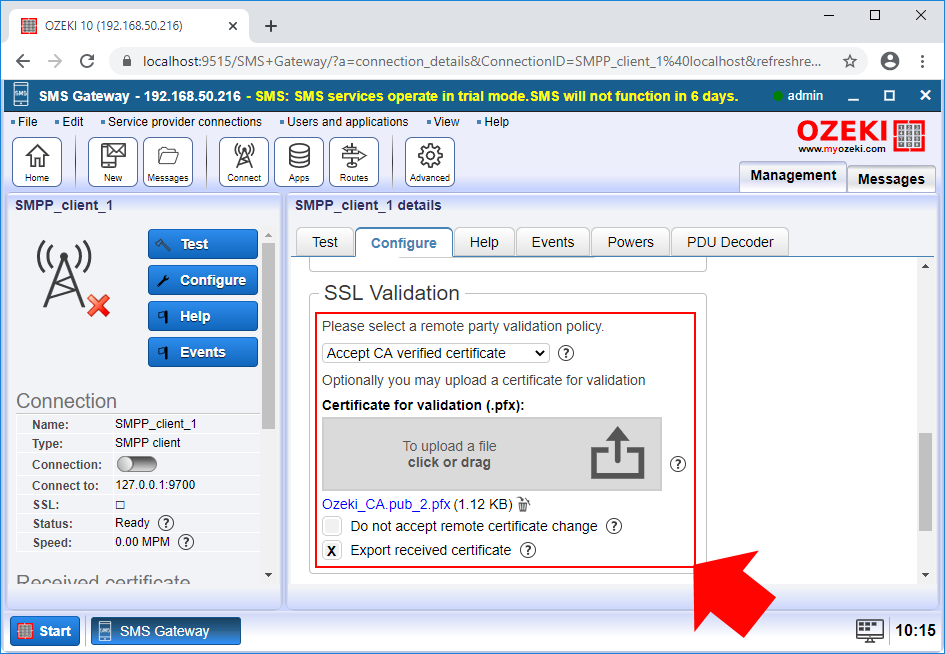Open a new browser tab

[271, 26]
